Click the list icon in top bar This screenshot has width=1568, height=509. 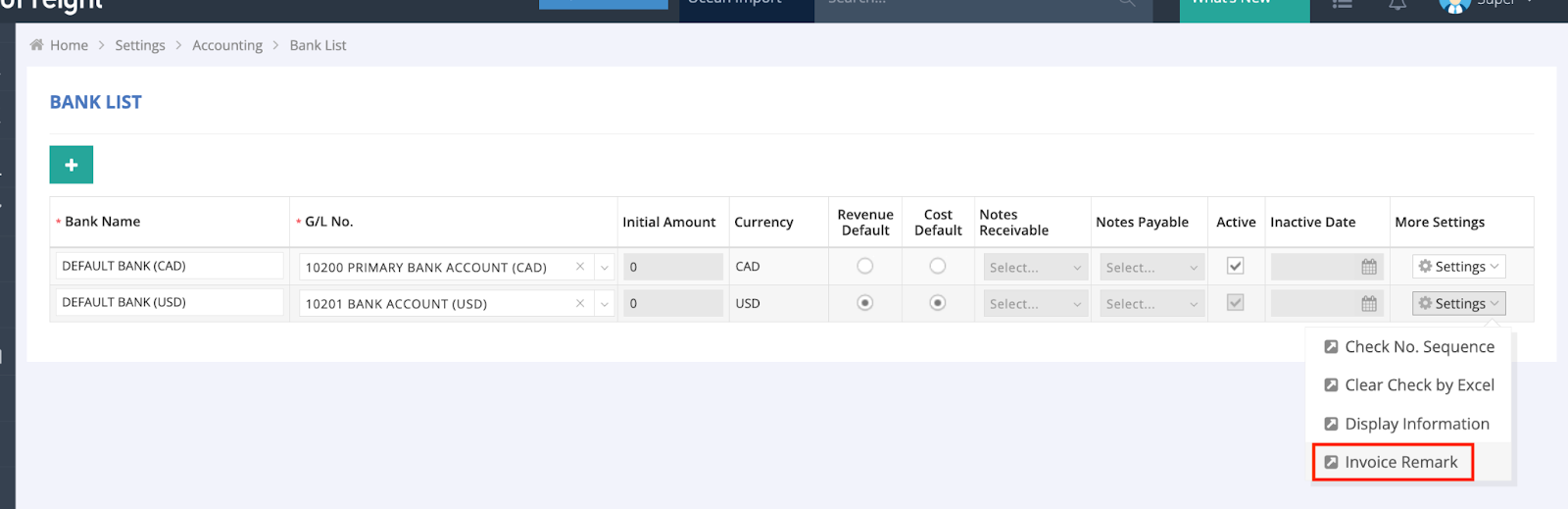tap(1343, 5)
